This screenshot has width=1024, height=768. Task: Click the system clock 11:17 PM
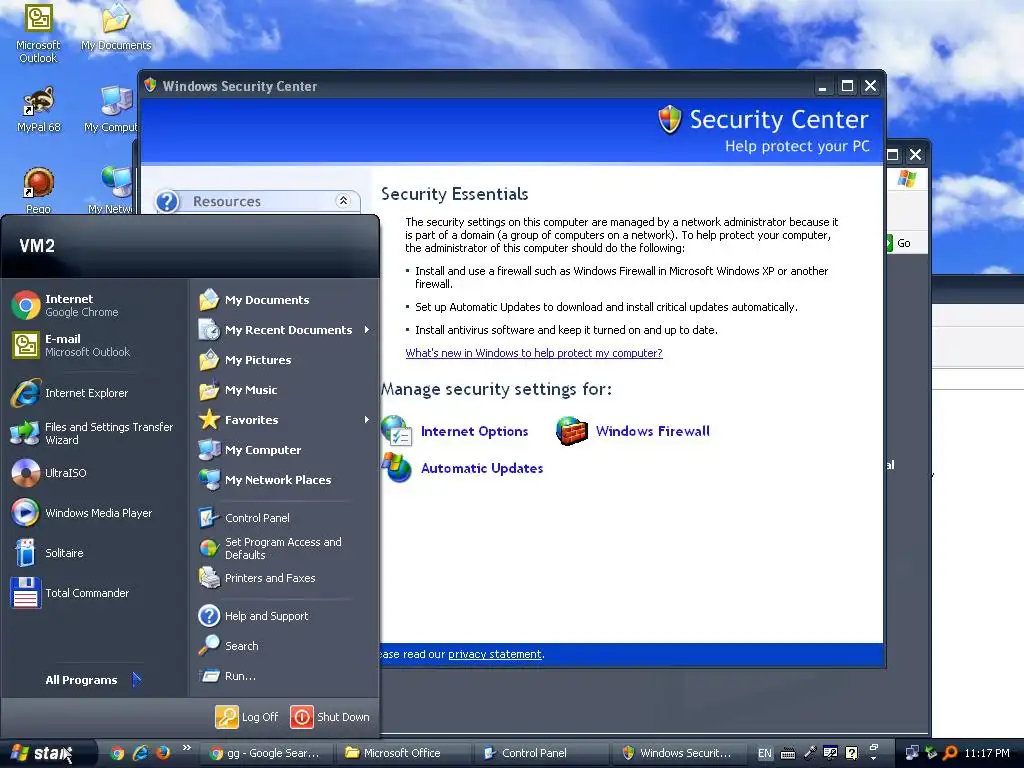987,753
